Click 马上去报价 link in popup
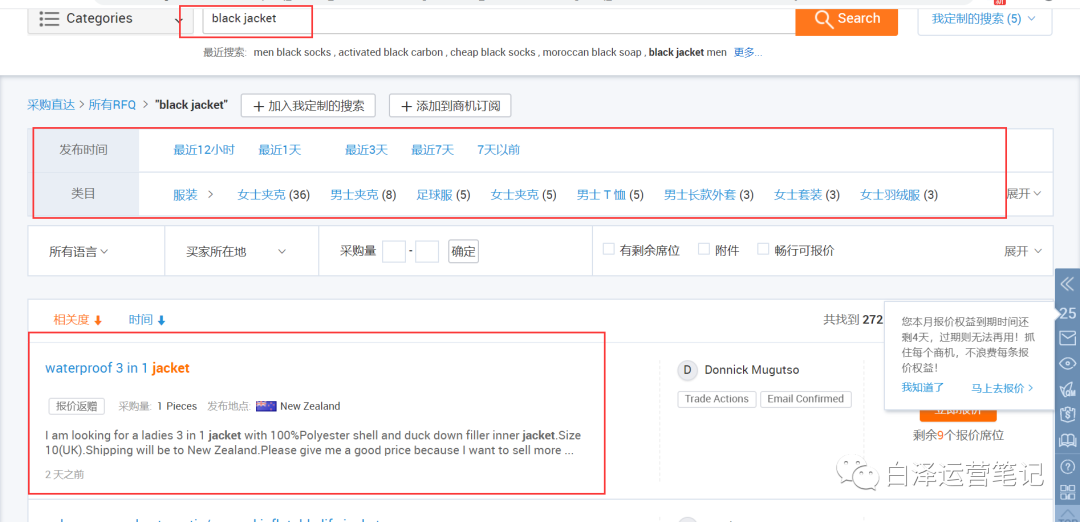The height and width of the screenshot is (522, 1080). (1002, 388)
